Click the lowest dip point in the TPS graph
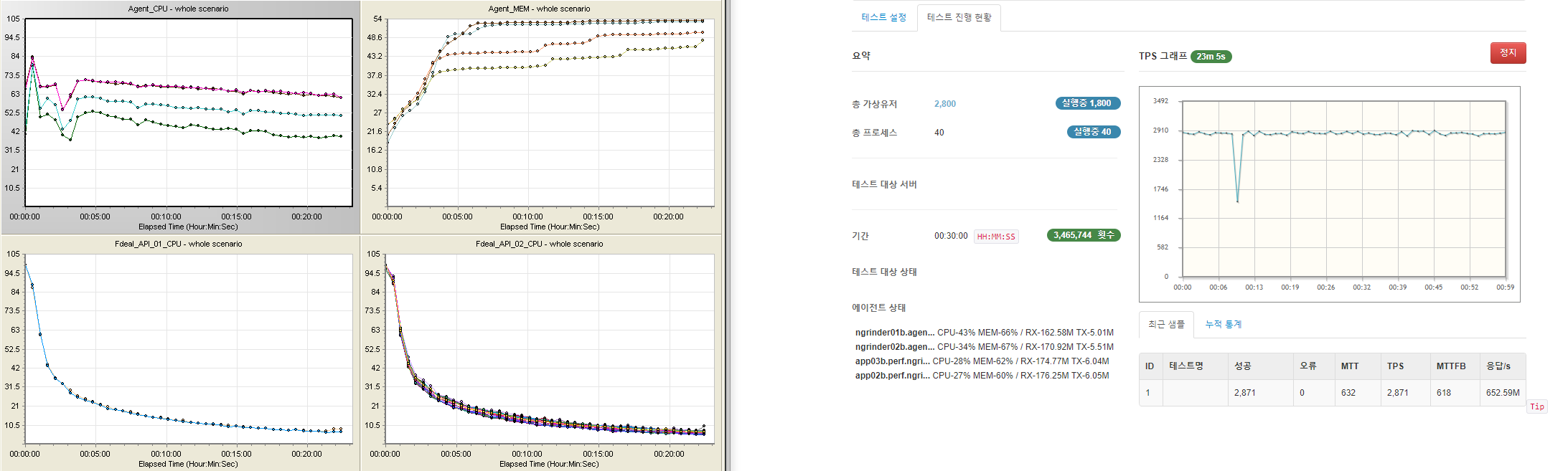The width and height of the screenshot is (1568, 471). tap(1237, 201)
